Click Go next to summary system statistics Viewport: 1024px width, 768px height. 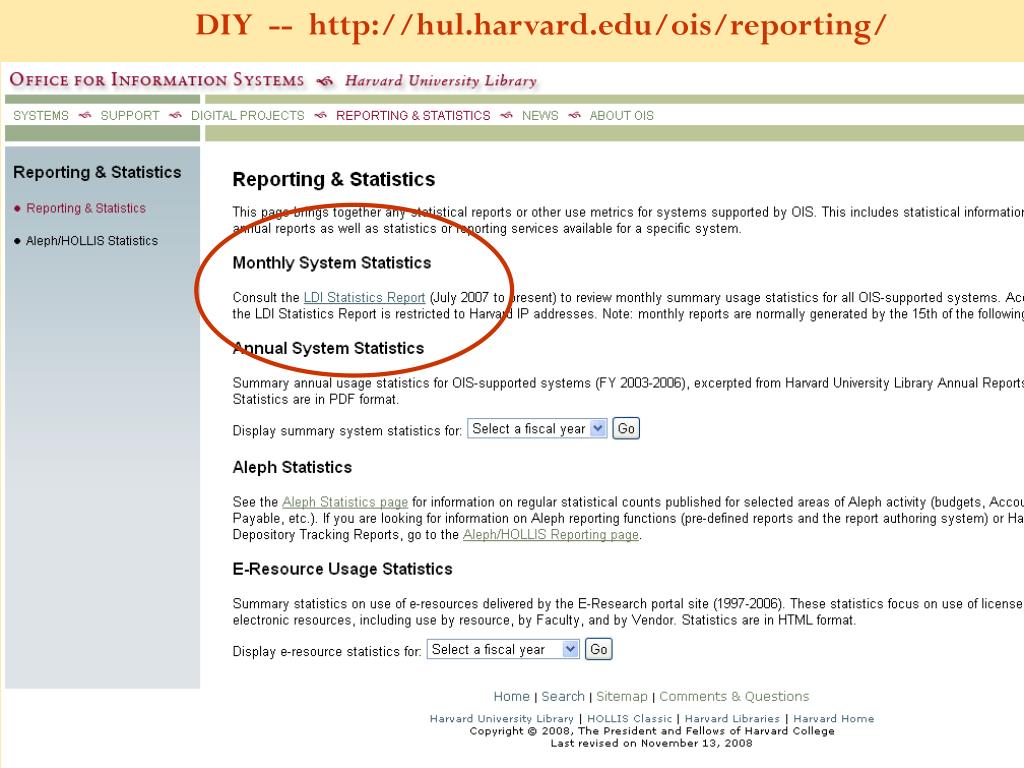(x=626, y=428)
